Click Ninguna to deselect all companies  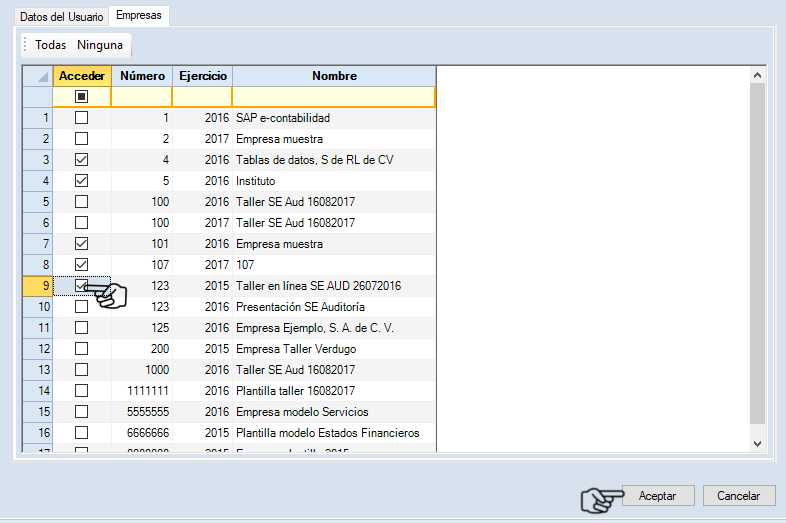coord(100,45)
